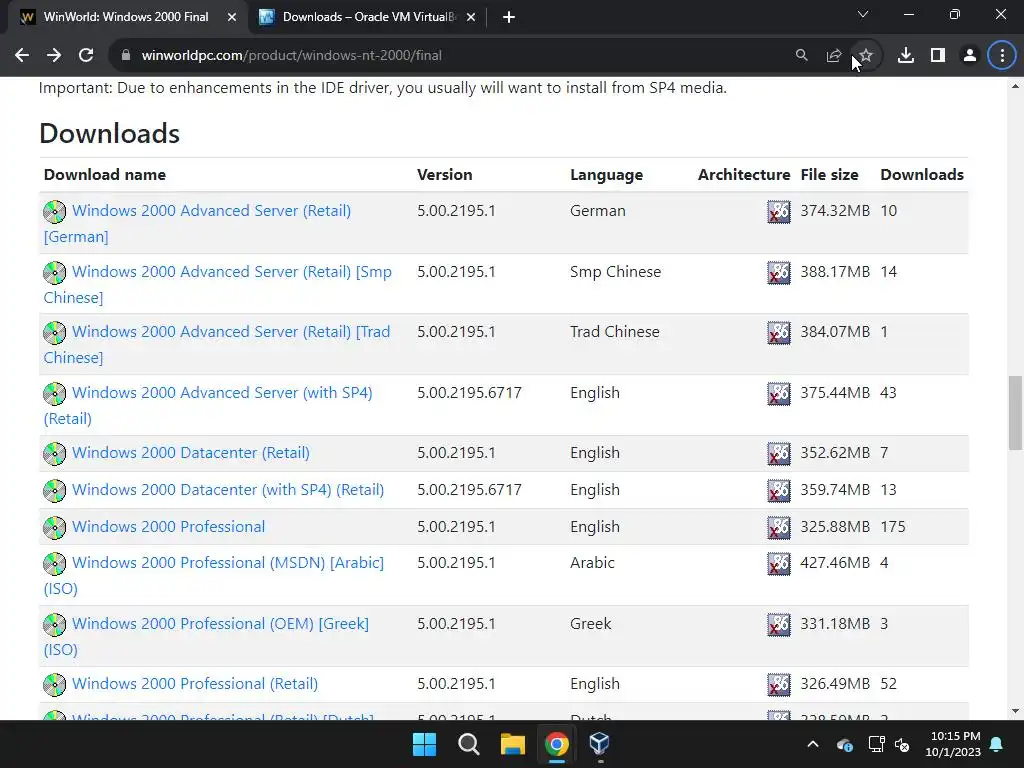Viewport: 1024px width, 768px height.
Task: Open the search-in-page magnifier icon
Action: pyautogui.click(x=801, y=56)
